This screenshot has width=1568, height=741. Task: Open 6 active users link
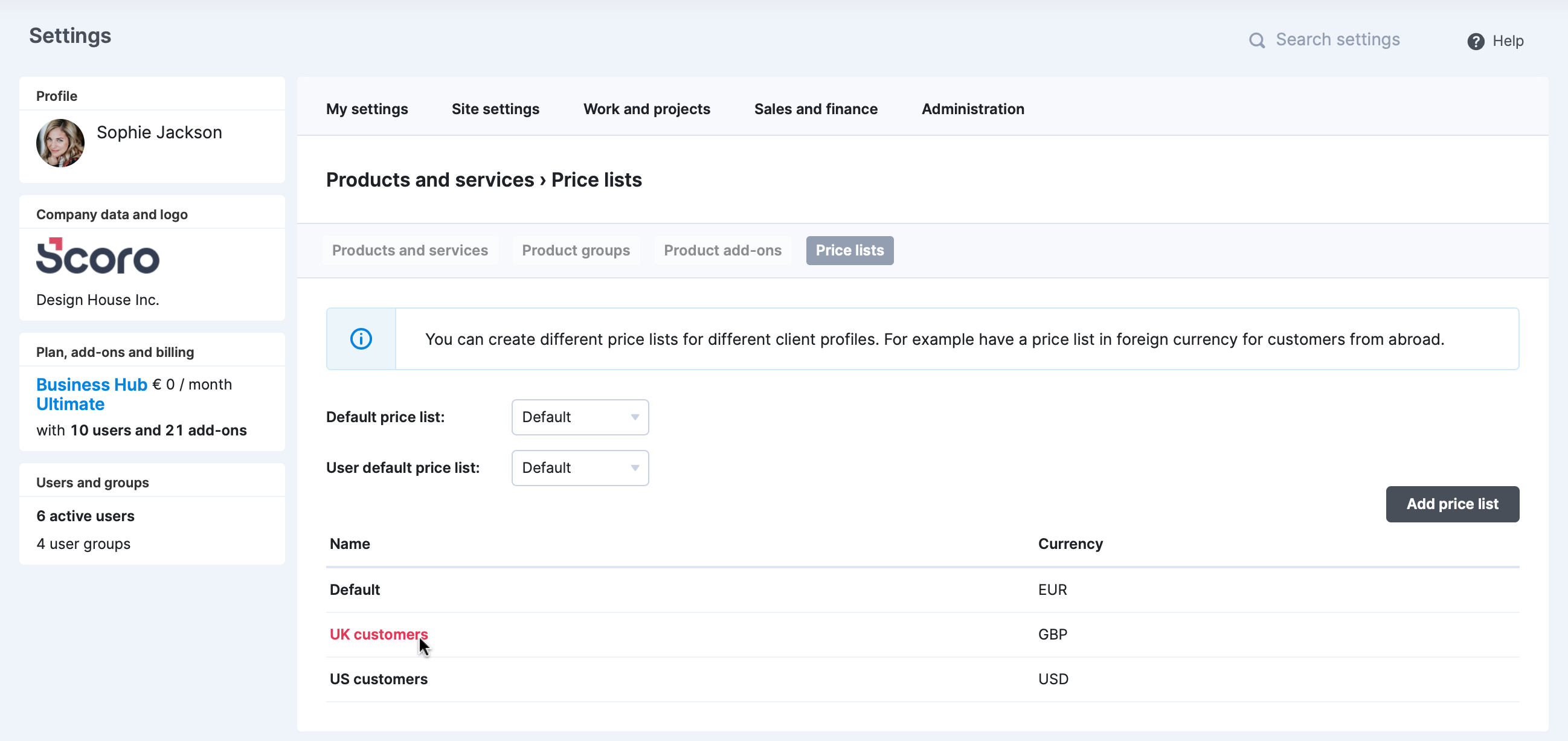click(x=85, y=516)
